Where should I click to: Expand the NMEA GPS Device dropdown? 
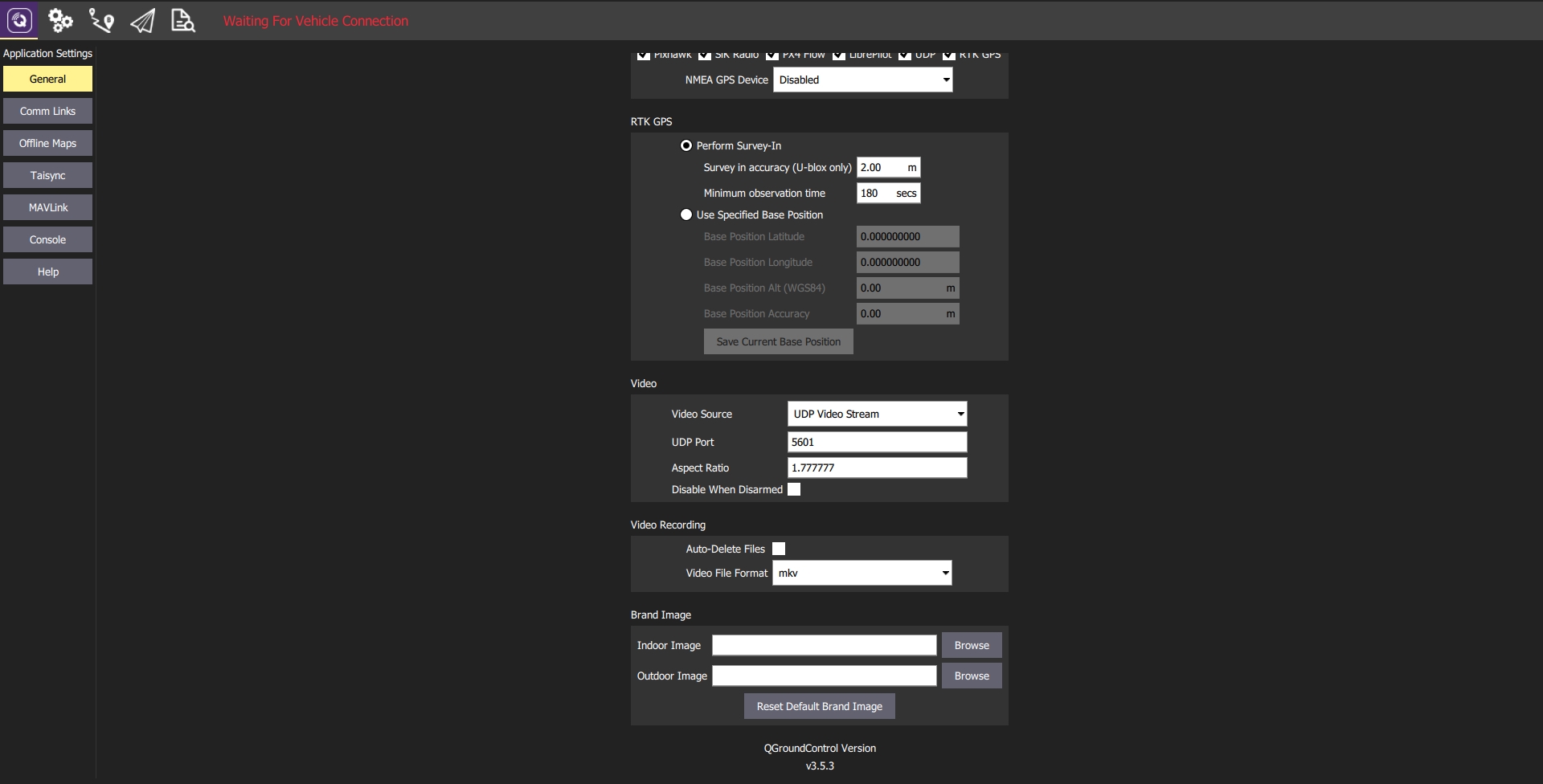pyautogui.click(x=862, y=80)
